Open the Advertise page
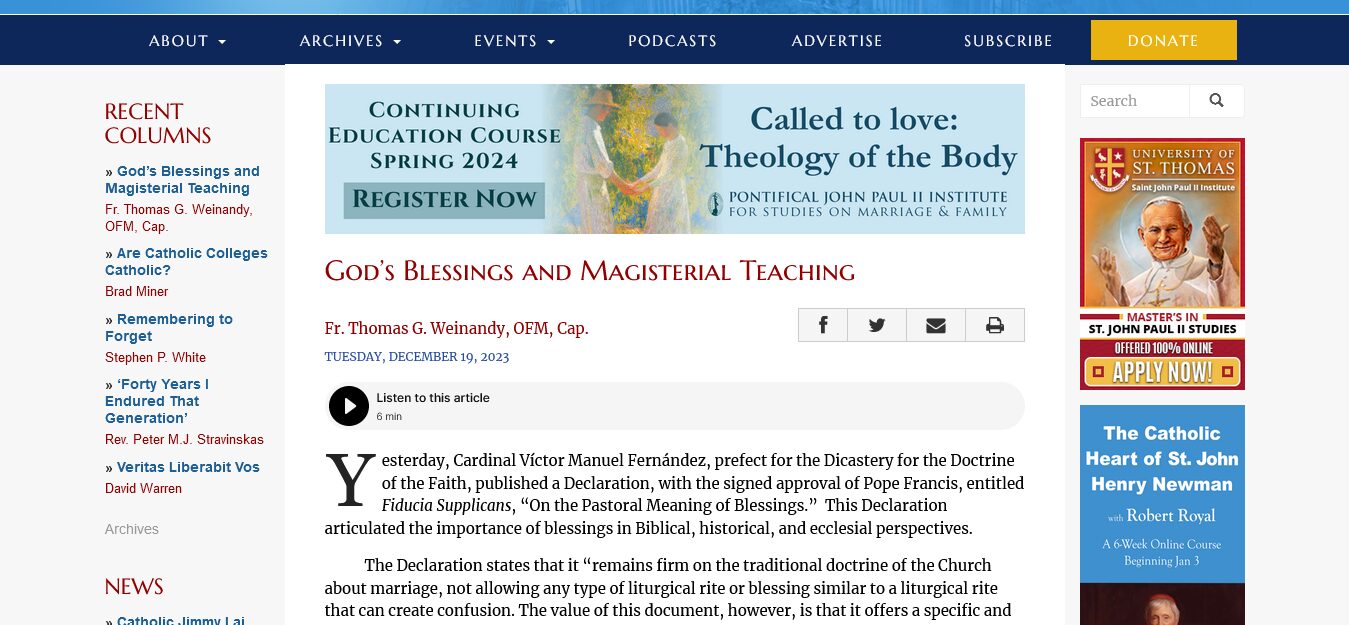This screenshot has width=1349, height=625. [837, 41]
